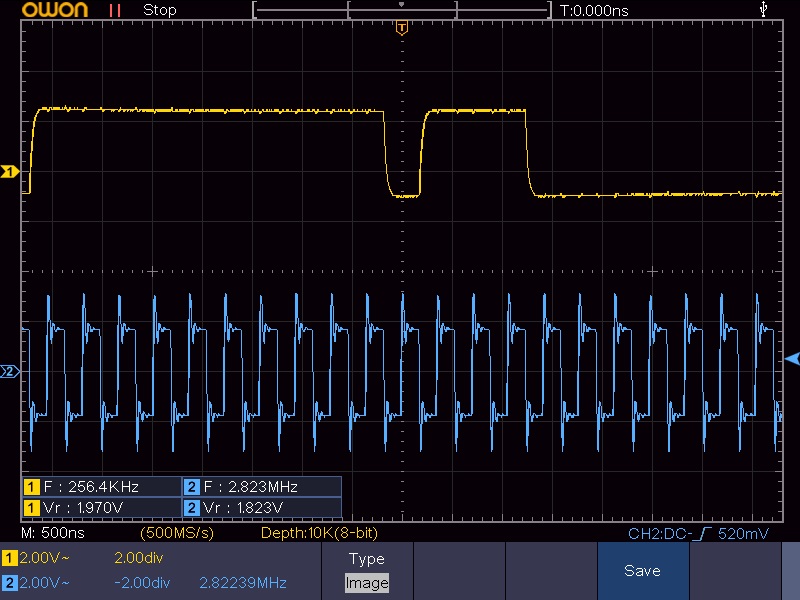Open the Type Image menu option
Viewport: 800px width, 600px height.
(x=367, y=571)
